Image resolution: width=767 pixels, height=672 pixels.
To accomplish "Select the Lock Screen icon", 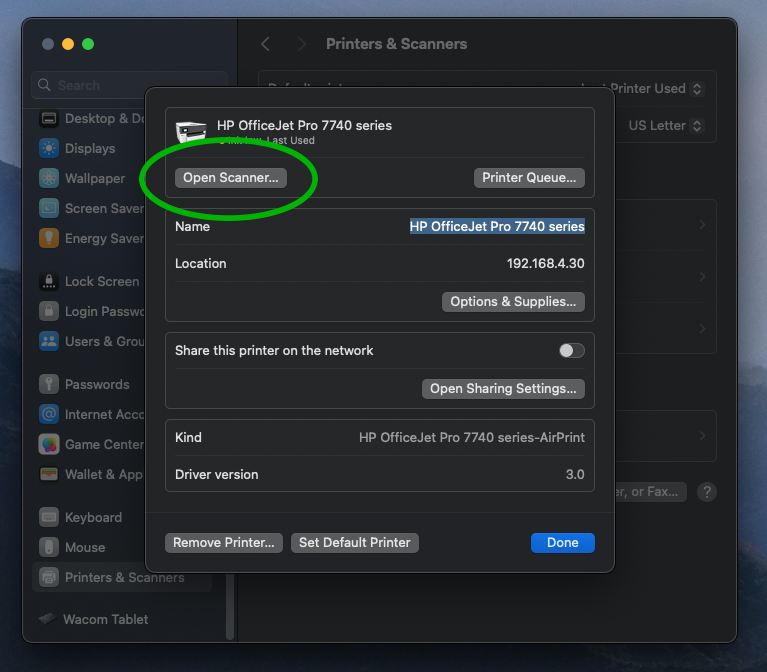I will (49, 281).
